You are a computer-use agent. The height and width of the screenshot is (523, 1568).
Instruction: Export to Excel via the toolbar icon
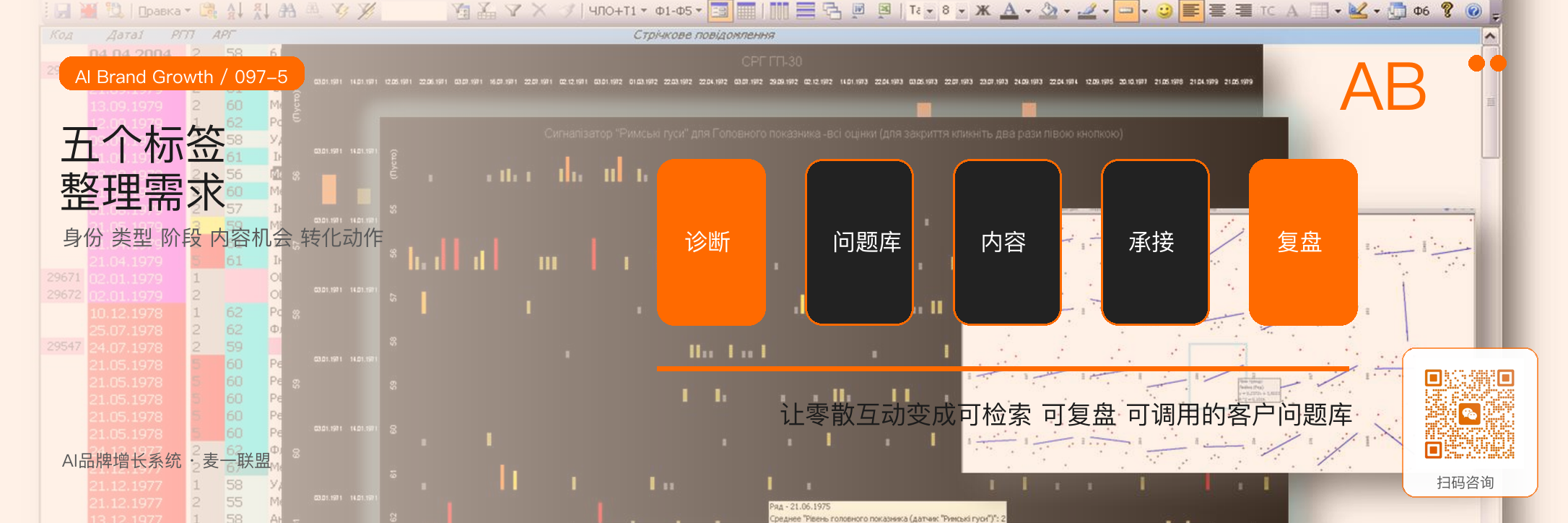click(x=884, y=11)
